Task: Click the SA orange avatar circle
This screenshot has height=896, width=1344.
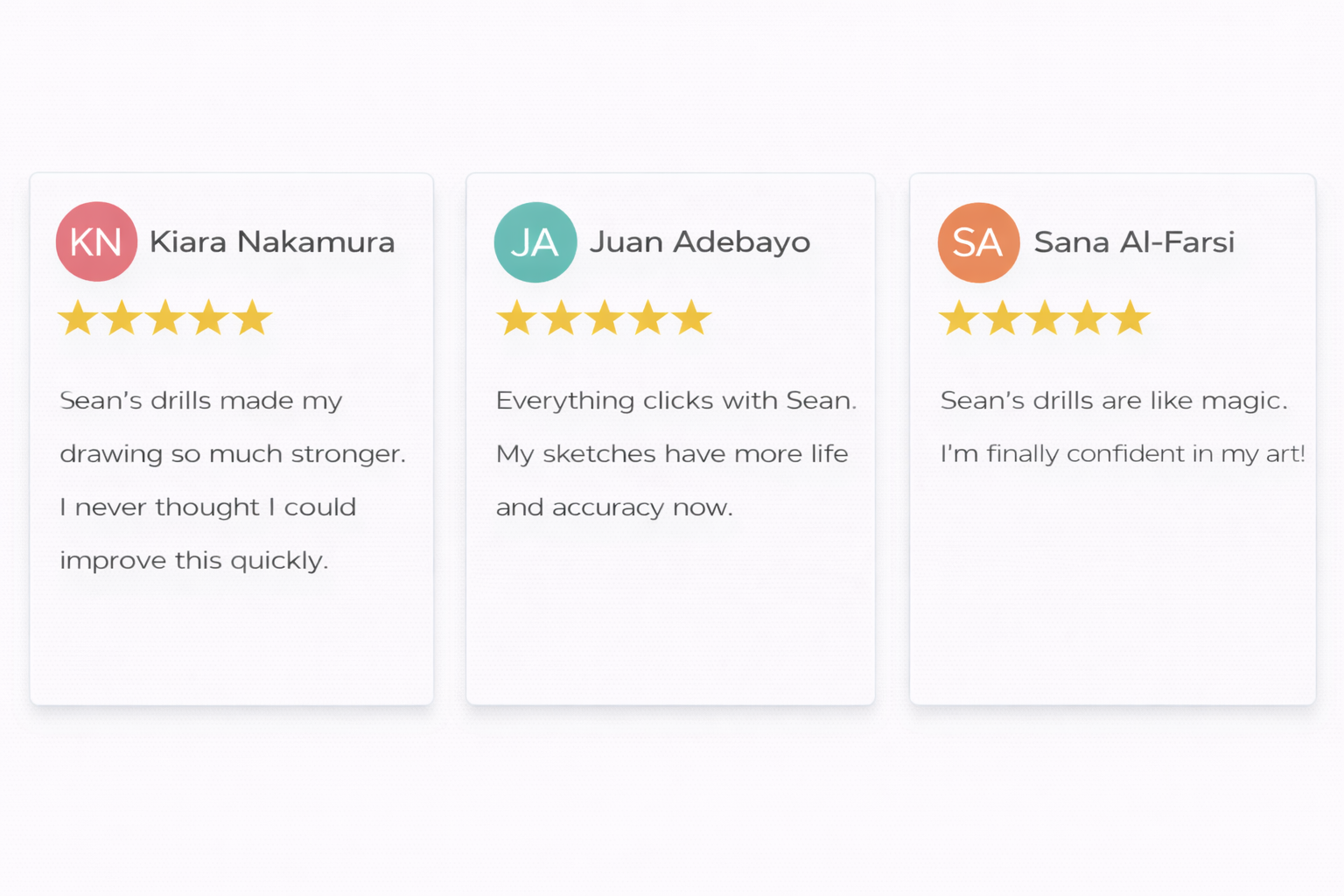Action: click(978, 242)
